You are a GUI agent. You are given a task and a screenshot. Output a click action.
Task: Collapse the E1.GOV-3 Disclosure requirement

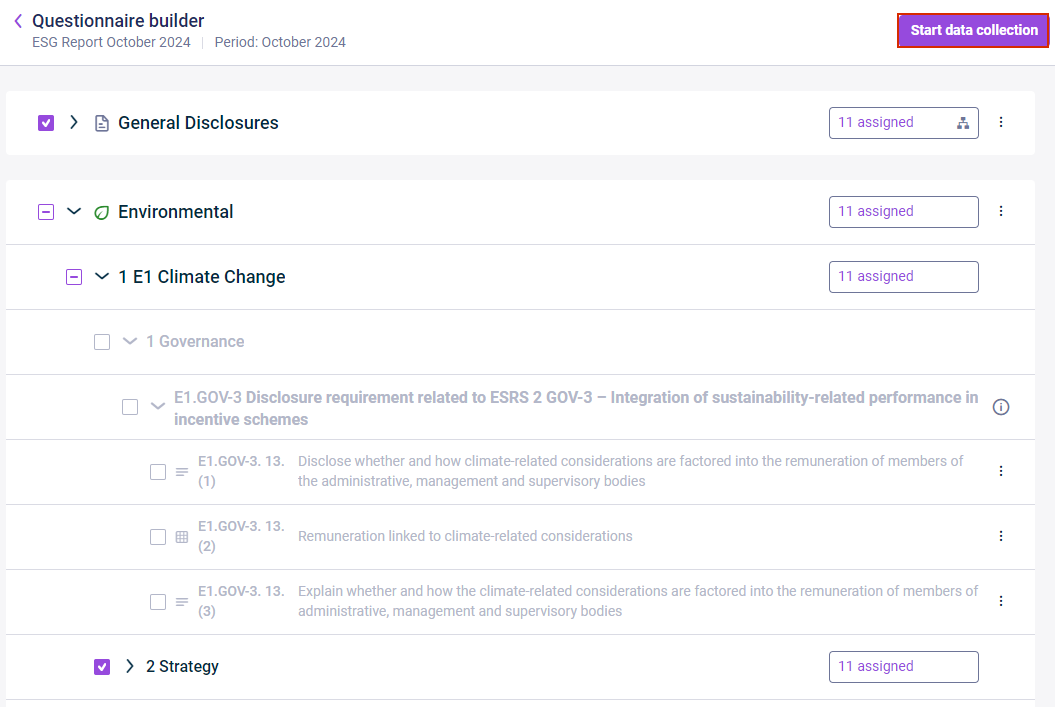coord(157,406)
